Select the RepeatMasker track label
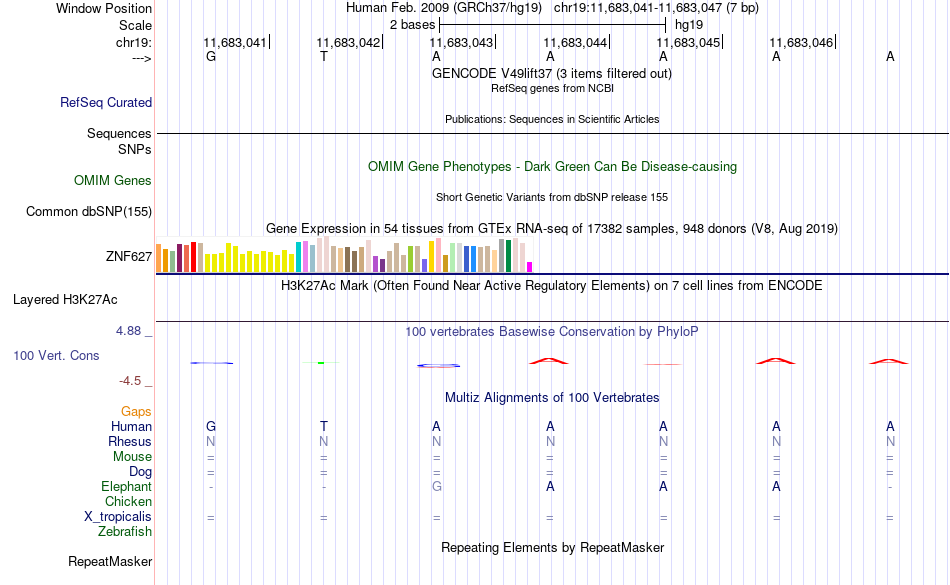The image size is (950, 585). (x=110, y=561)
